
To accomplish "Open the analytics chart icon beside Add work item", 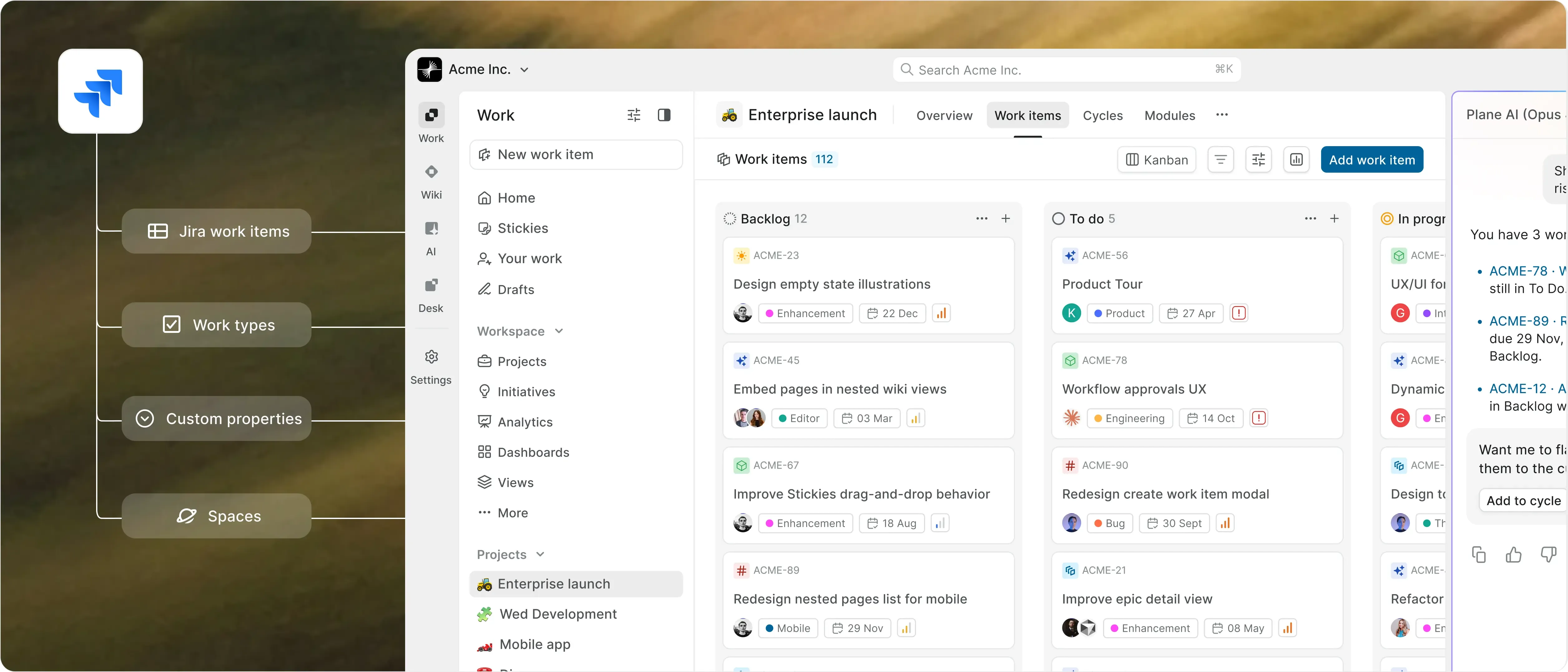I will (1296, 160).
